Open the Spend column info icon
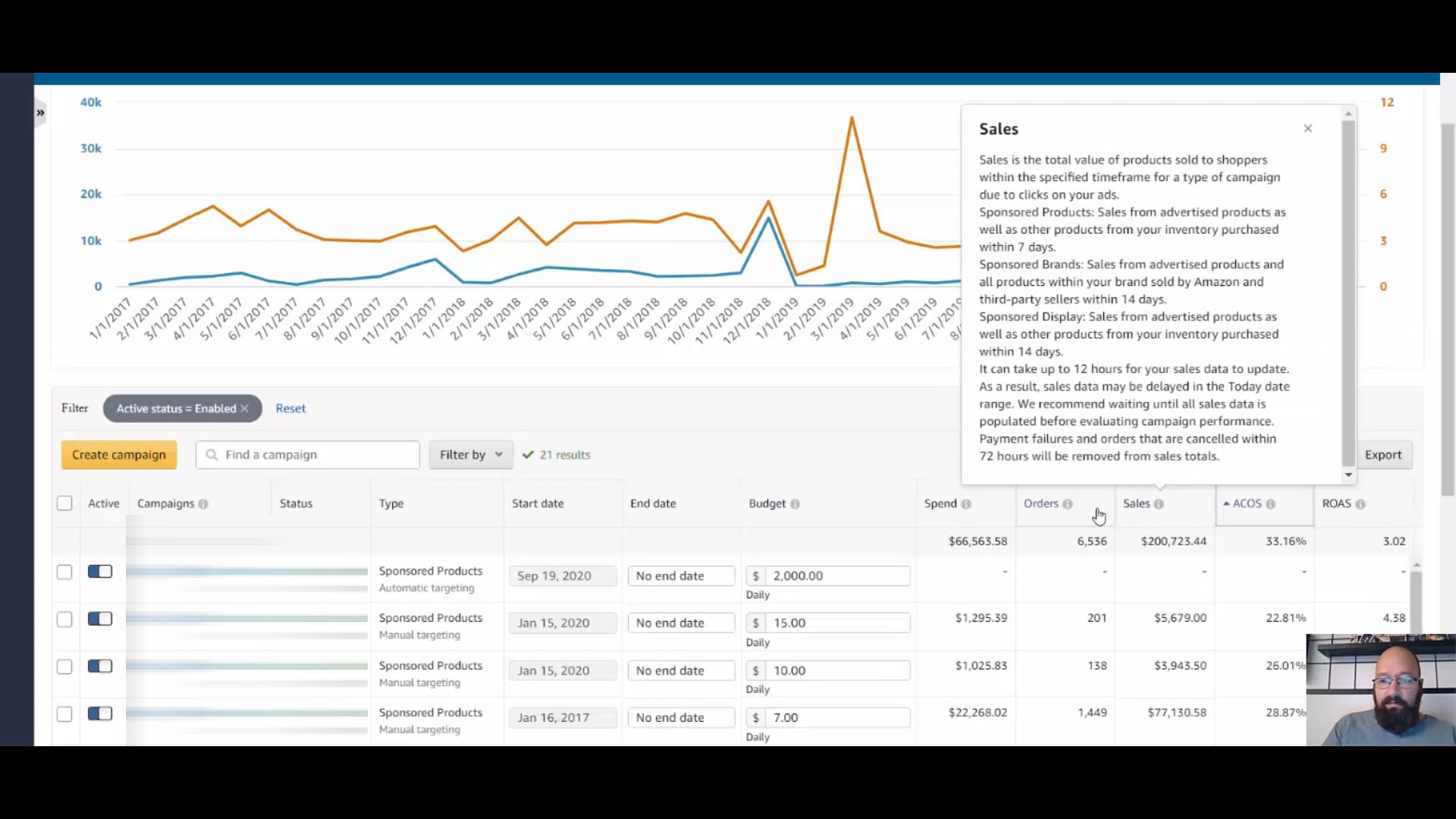Screen dimensions: 1456x819 [x=966, y=504]
